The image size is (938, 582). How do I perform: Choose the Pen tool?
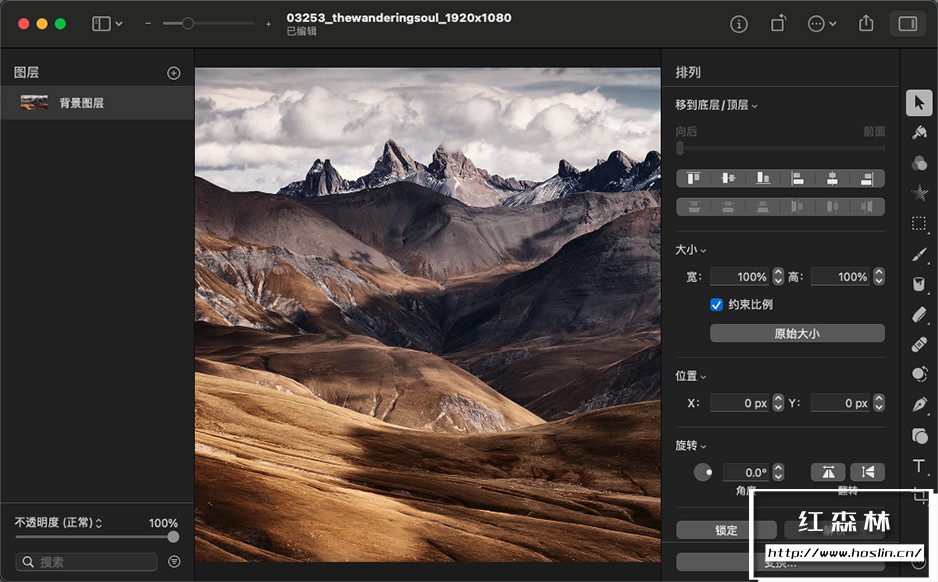[920, 405]
